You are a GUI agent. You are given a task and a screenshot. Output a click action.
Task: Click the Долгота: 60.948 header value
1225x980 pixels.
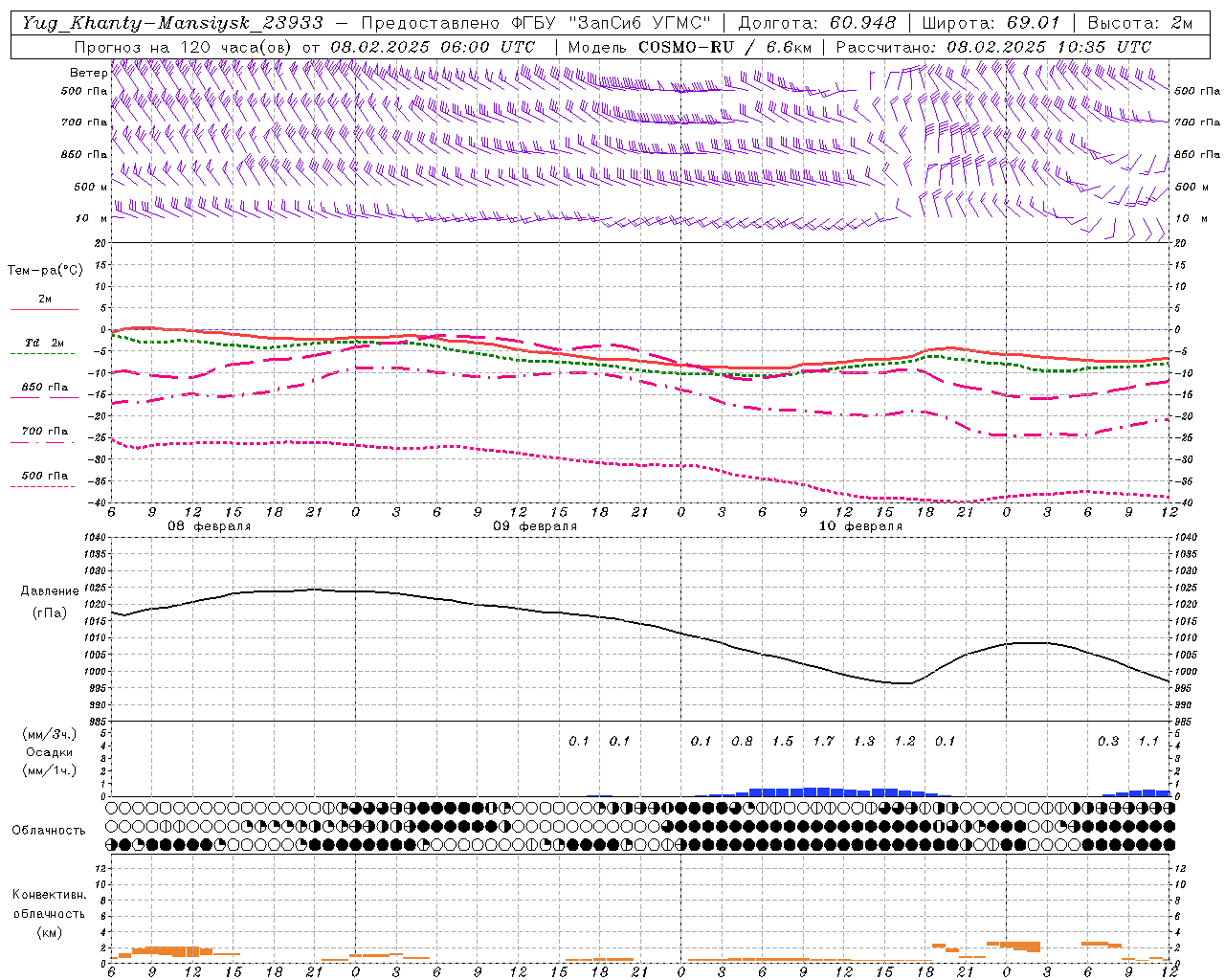[817, 23]
